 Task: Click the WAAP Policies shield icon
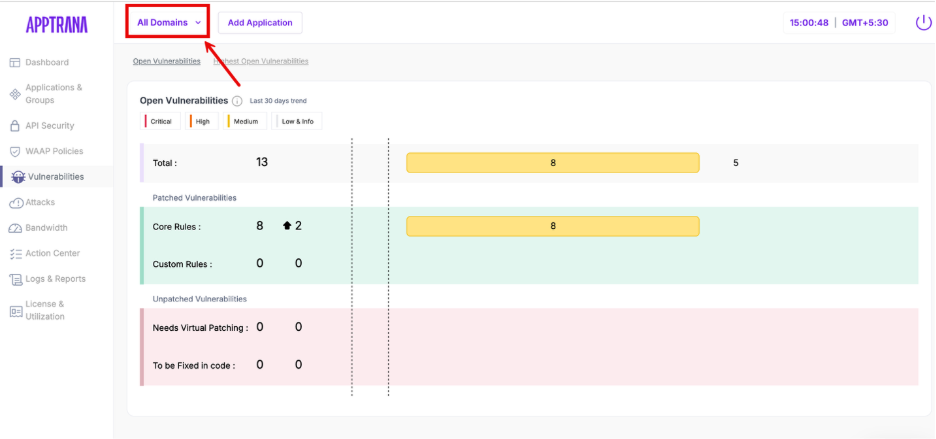click(x=15, y=152)
